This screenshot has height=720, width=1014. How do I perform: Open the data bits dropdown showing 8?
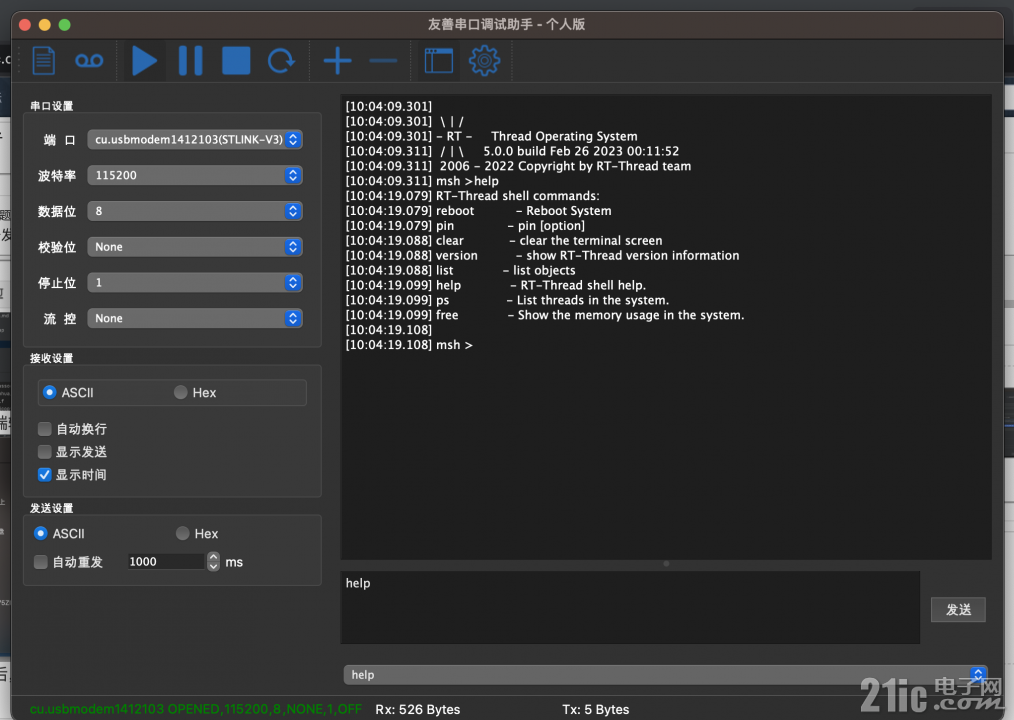coord(195,211)
